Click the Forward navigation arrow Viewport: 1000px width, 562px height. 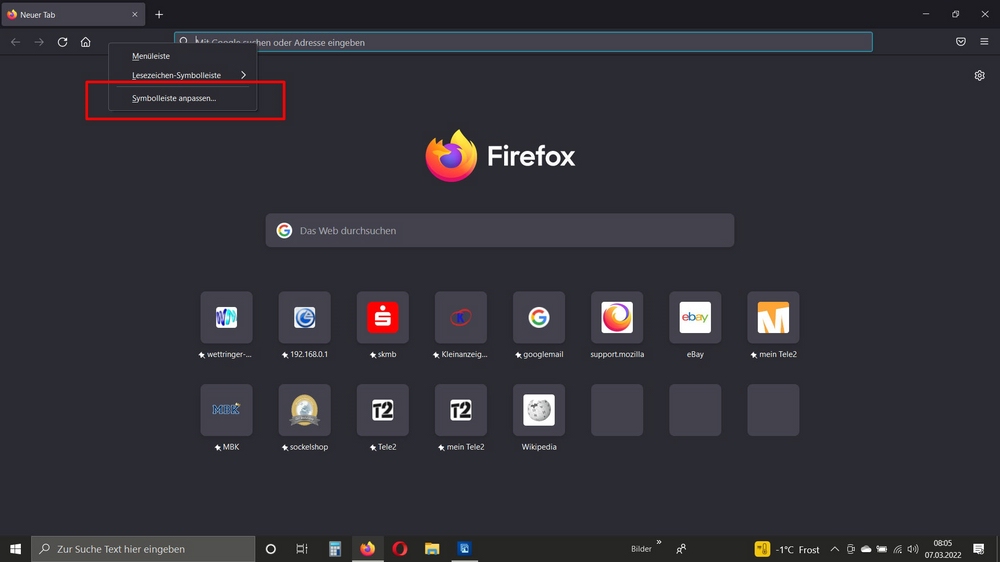click(x=39, y=42)
